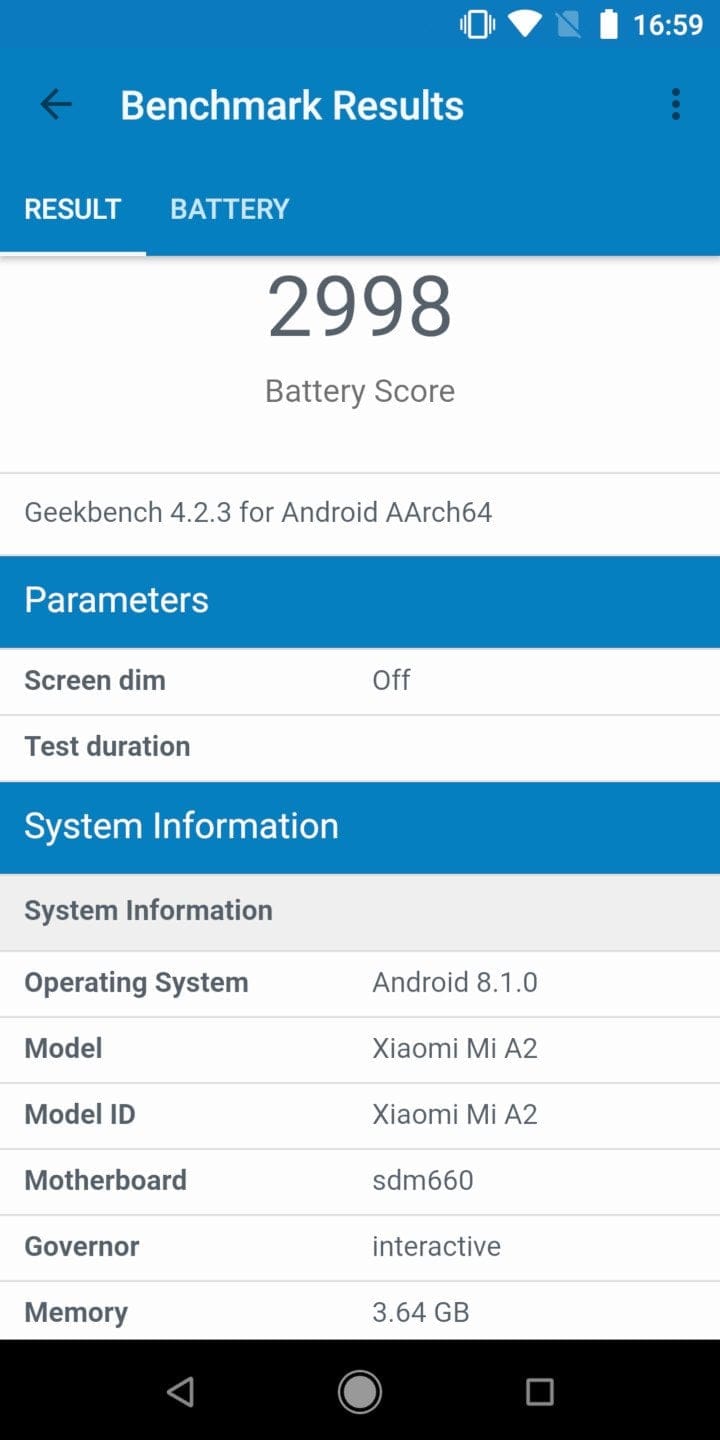Tap the recent apps square button
The height and width of the screenshot is (1440, 720).
point(539,1391)
